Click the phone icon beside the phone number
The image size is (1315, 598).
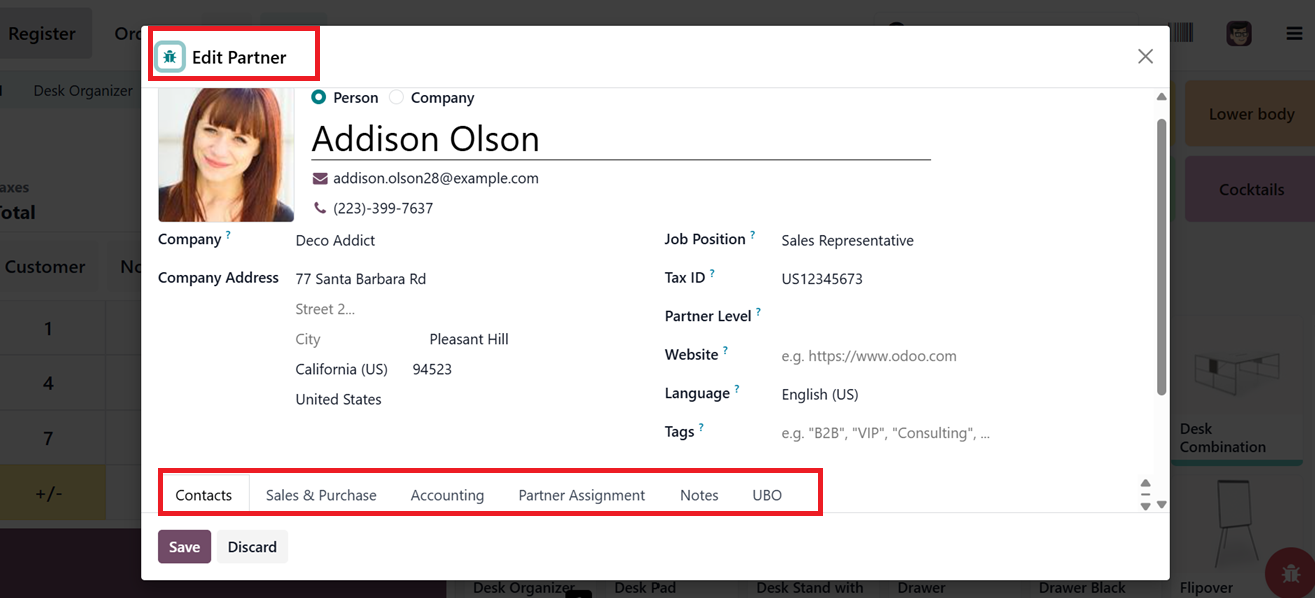tap(320, 209)
